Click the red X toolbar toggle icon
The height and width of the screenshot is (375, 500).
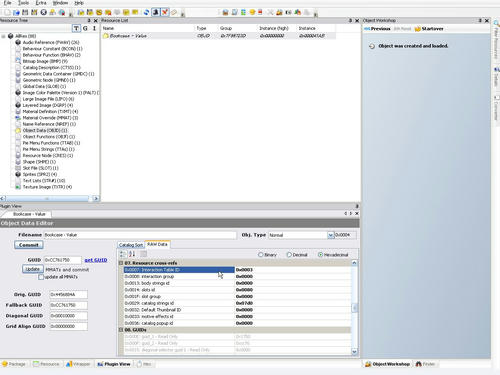click(165, 12)
